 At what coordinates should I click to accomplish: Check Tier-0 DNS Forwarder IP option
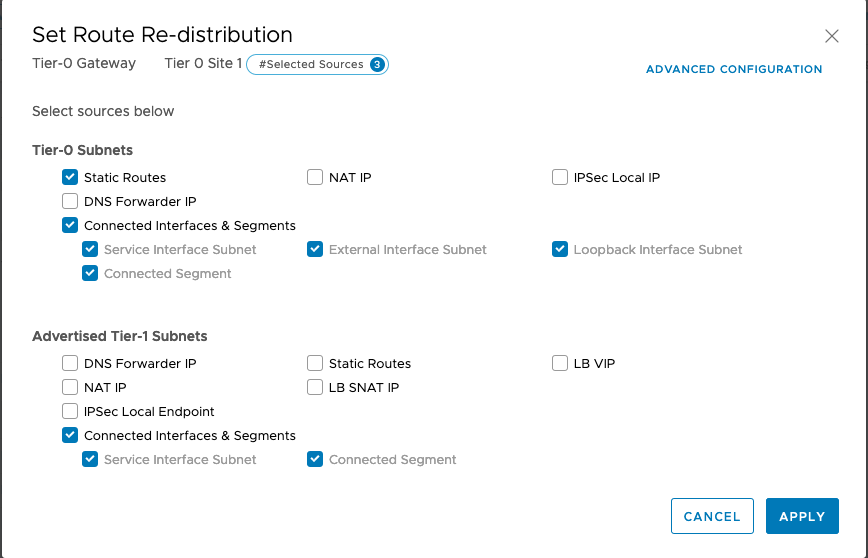pyautogui.click(x=70, y=202)
